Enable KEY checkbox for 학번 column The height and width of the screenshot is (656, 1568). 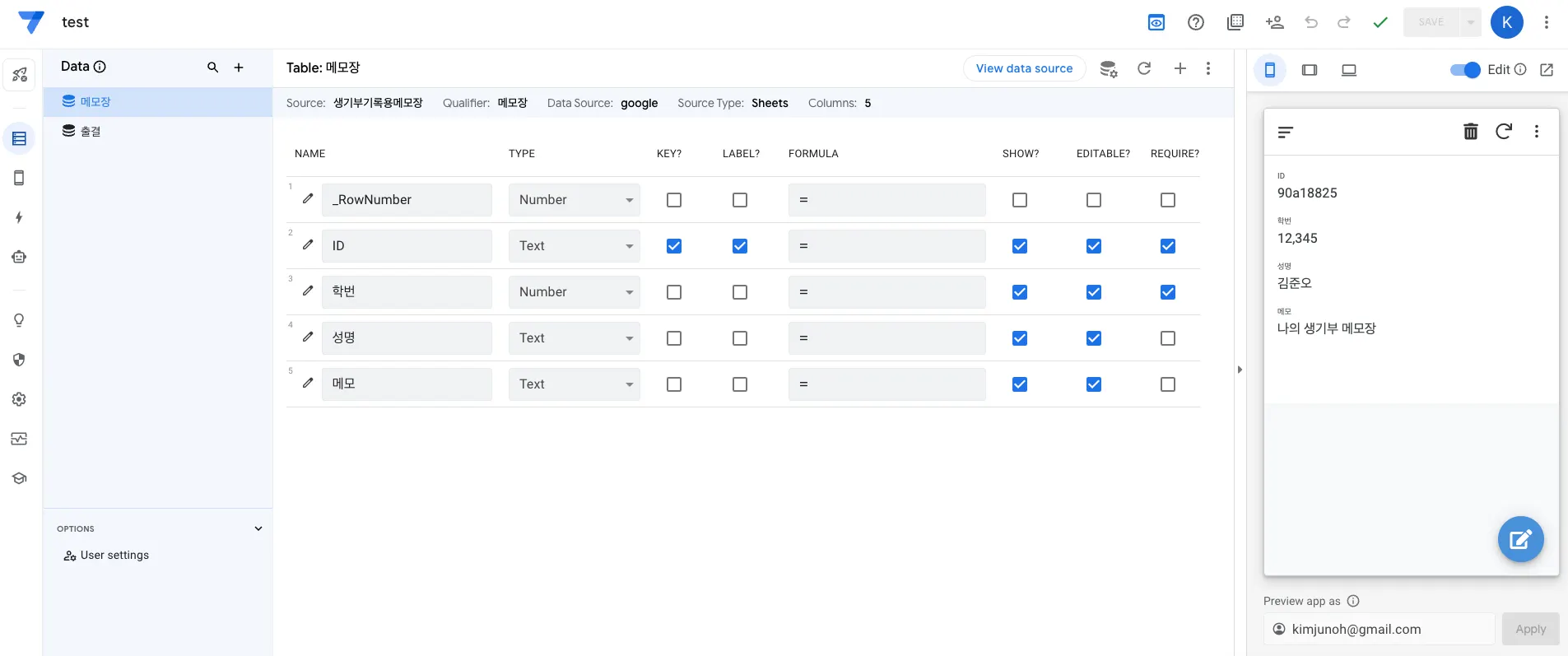tap(674, 292)
